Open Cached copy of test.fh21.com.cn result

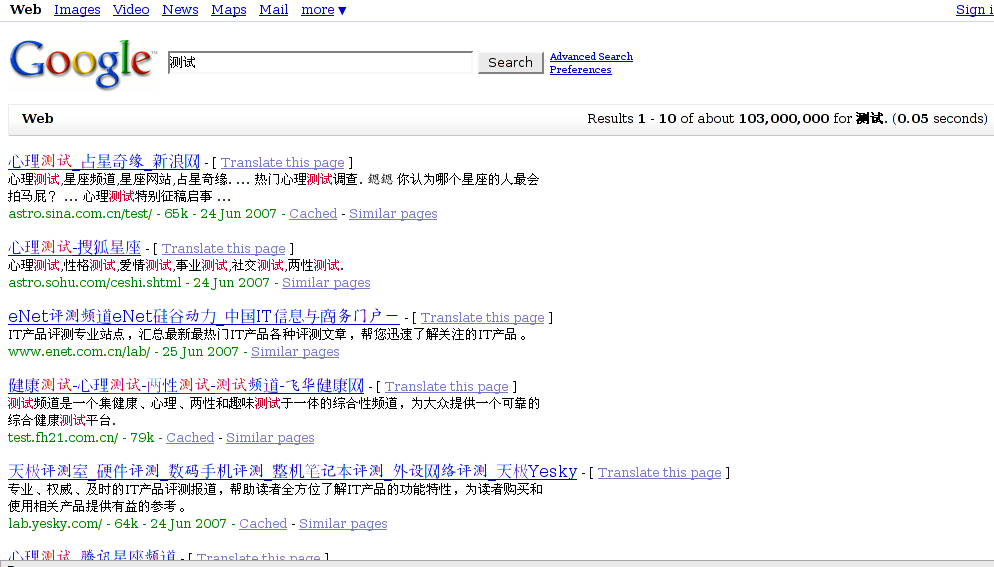(190, 437)
